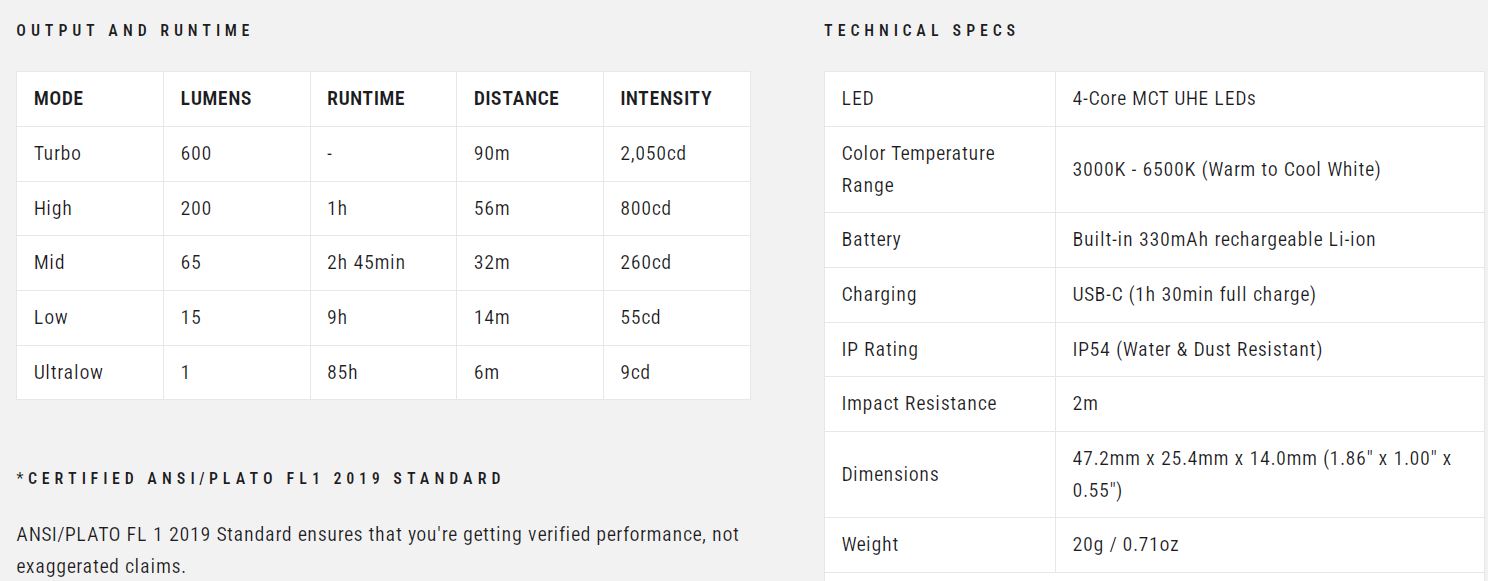Click the Built-in 330mAh battery specification
This screenshot has width=1488, height=581.
tap(1224, 240)
